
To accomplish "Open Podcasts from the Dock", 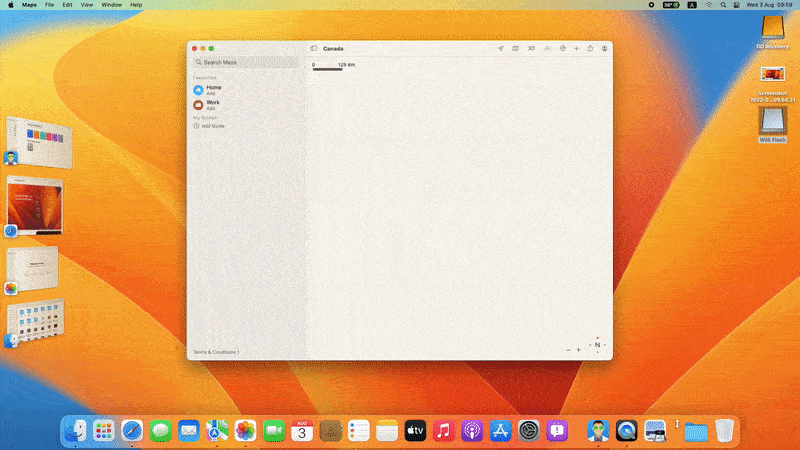I will pos(472,431).
